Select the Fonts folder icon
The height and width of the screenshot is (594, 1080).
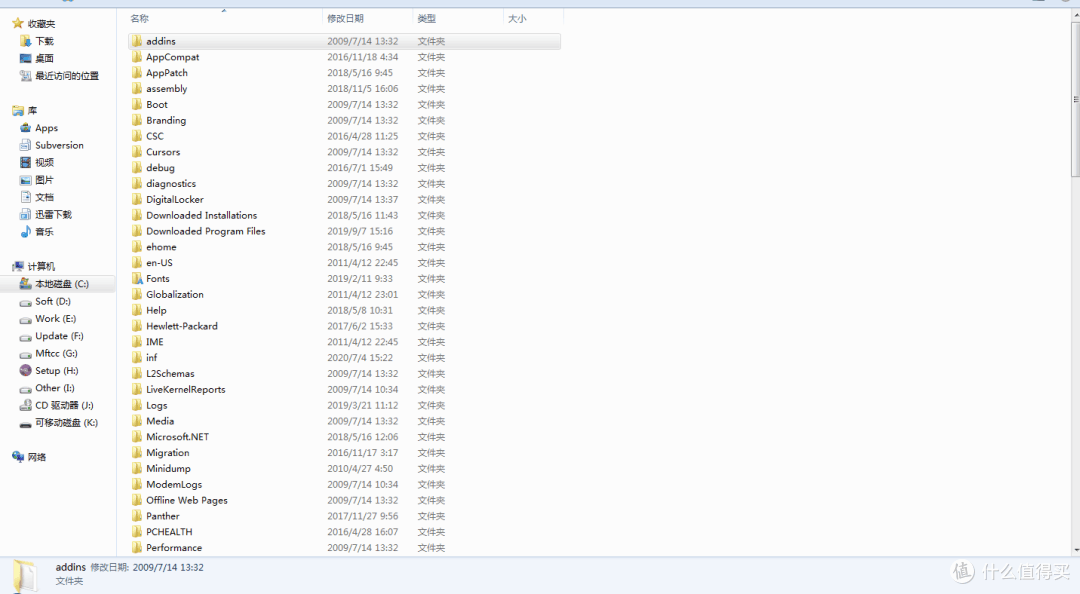[x=137, y=279]
